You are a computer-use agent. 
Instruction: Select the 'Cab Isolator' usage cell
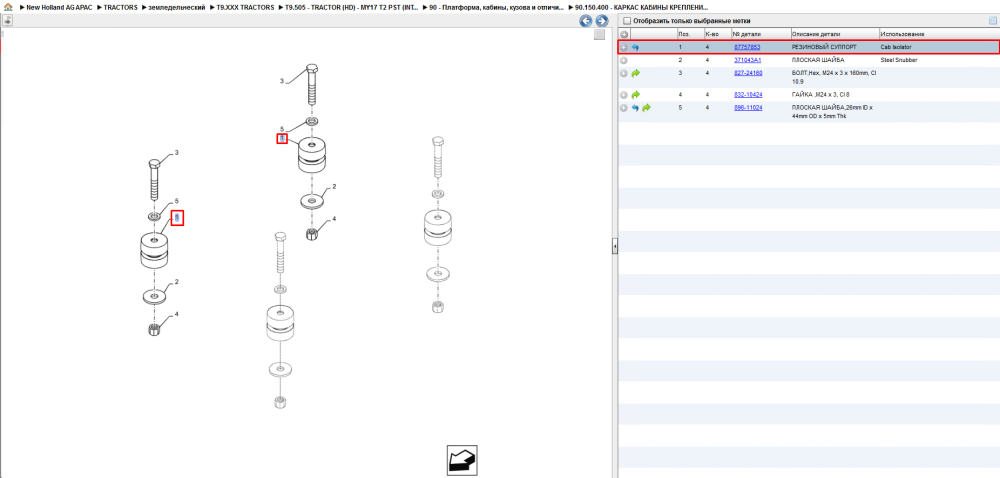[897, 47]
